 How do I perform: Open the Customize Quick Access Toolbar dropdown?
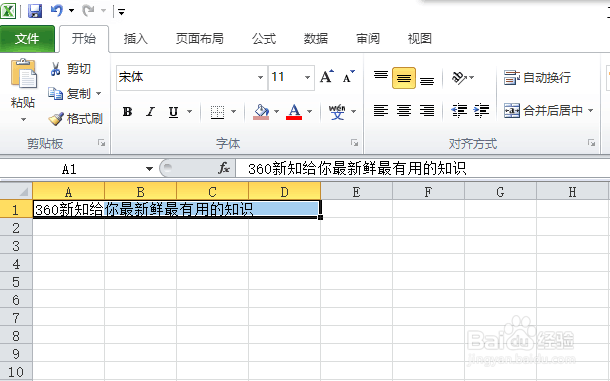(121, 12)
